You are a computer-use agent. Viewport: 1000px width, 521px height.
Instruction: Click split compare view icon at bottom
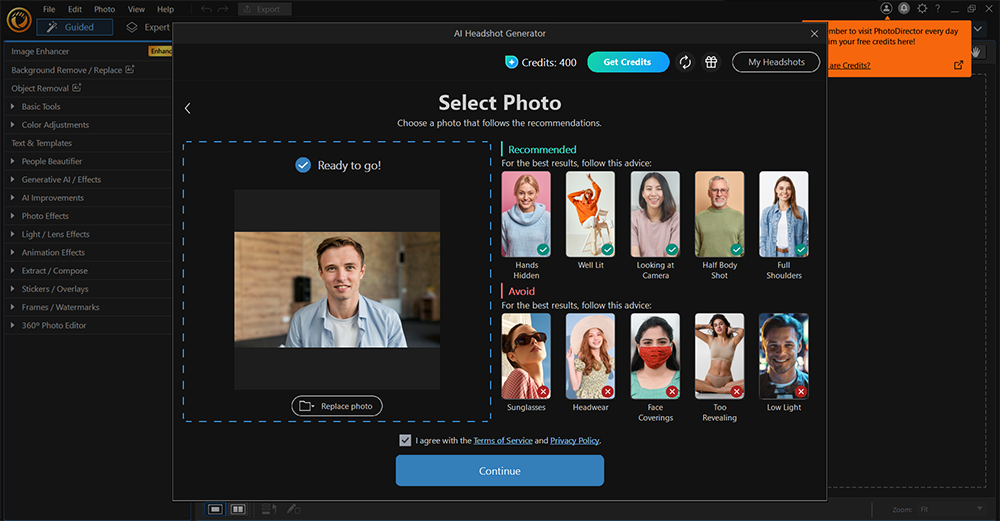(x=238, y=509)
